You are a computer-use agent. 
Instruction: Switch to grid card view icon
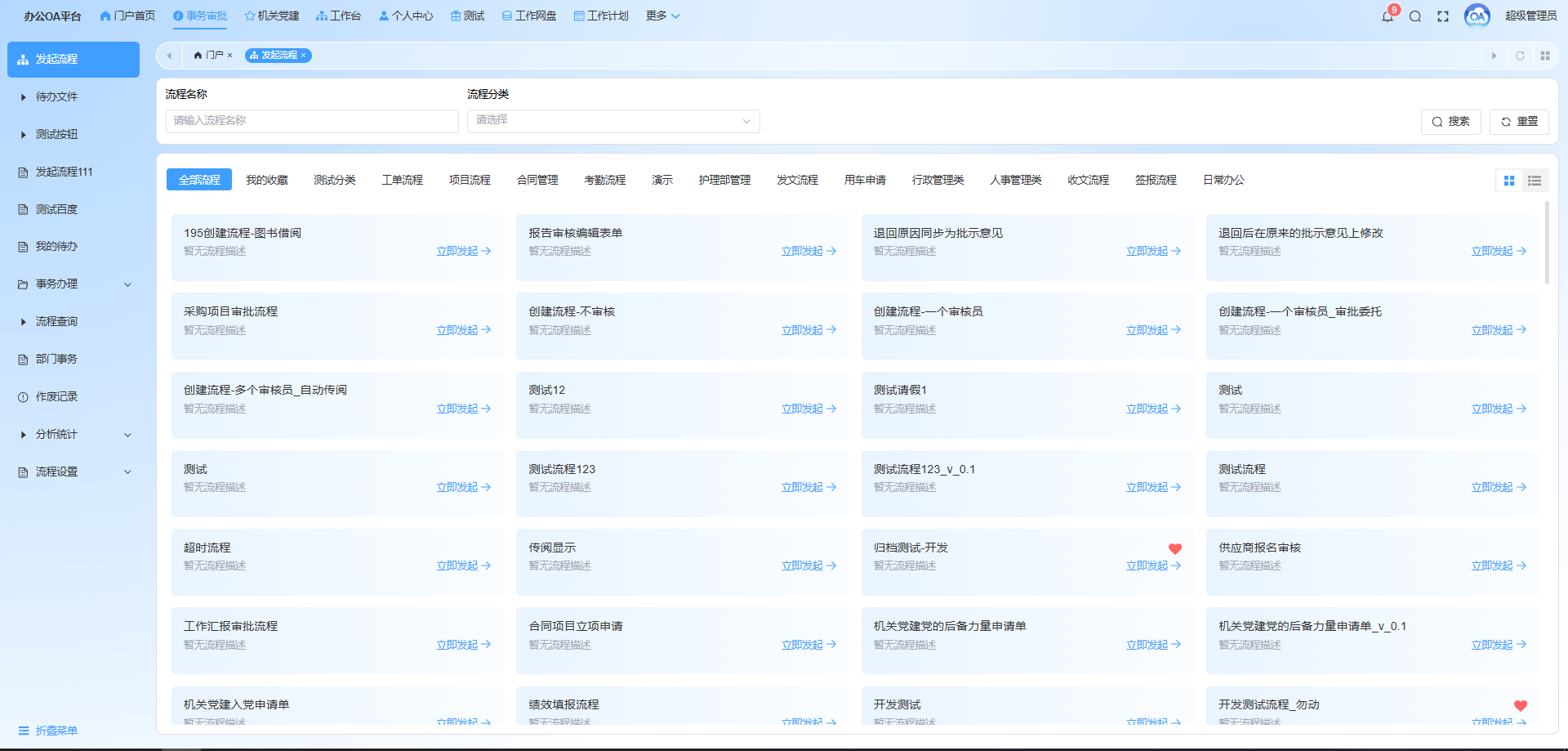[x=1509, y=181]
